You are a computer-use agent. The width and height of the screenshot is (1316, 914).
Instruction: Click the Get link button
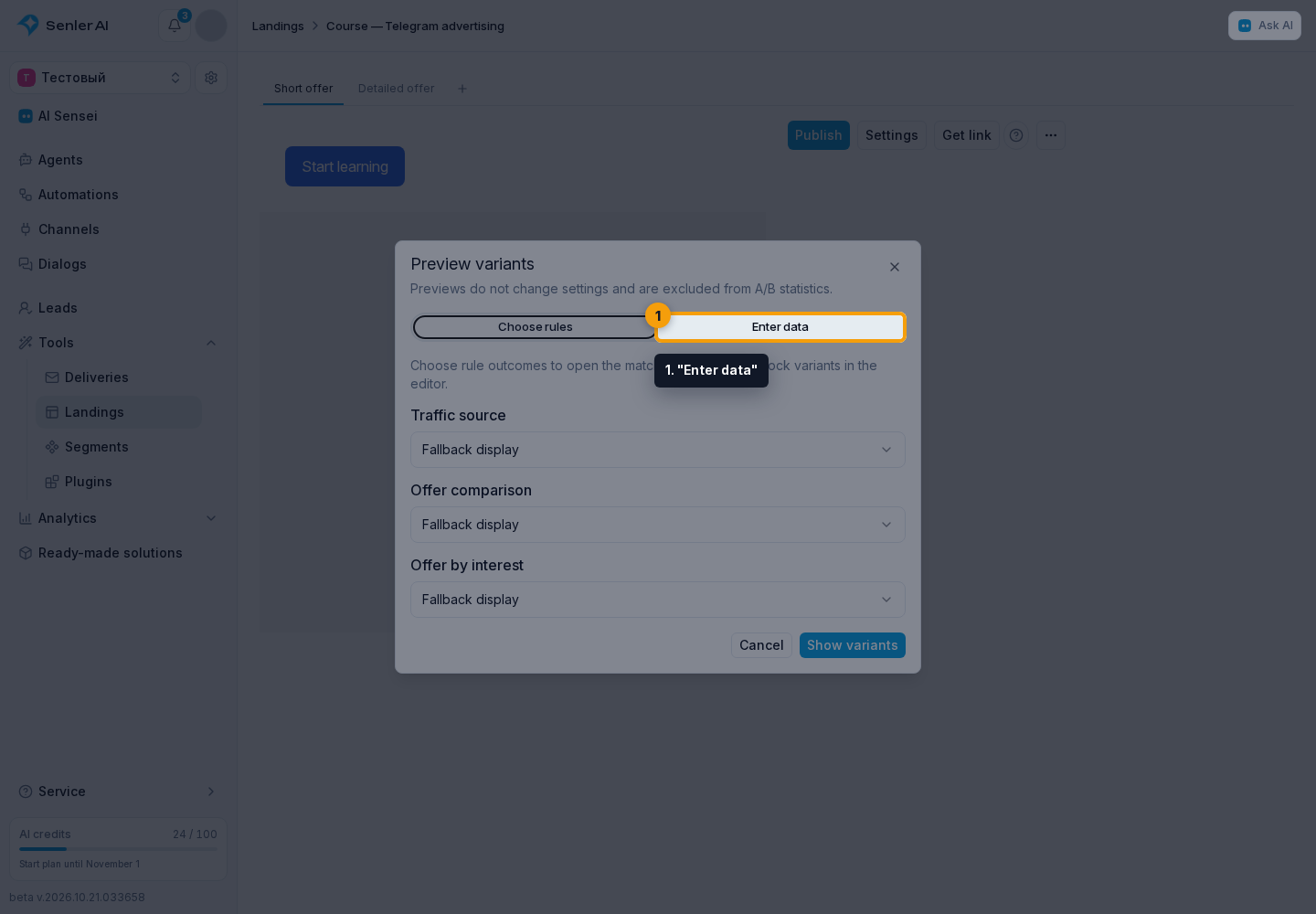tap(967, 135)
